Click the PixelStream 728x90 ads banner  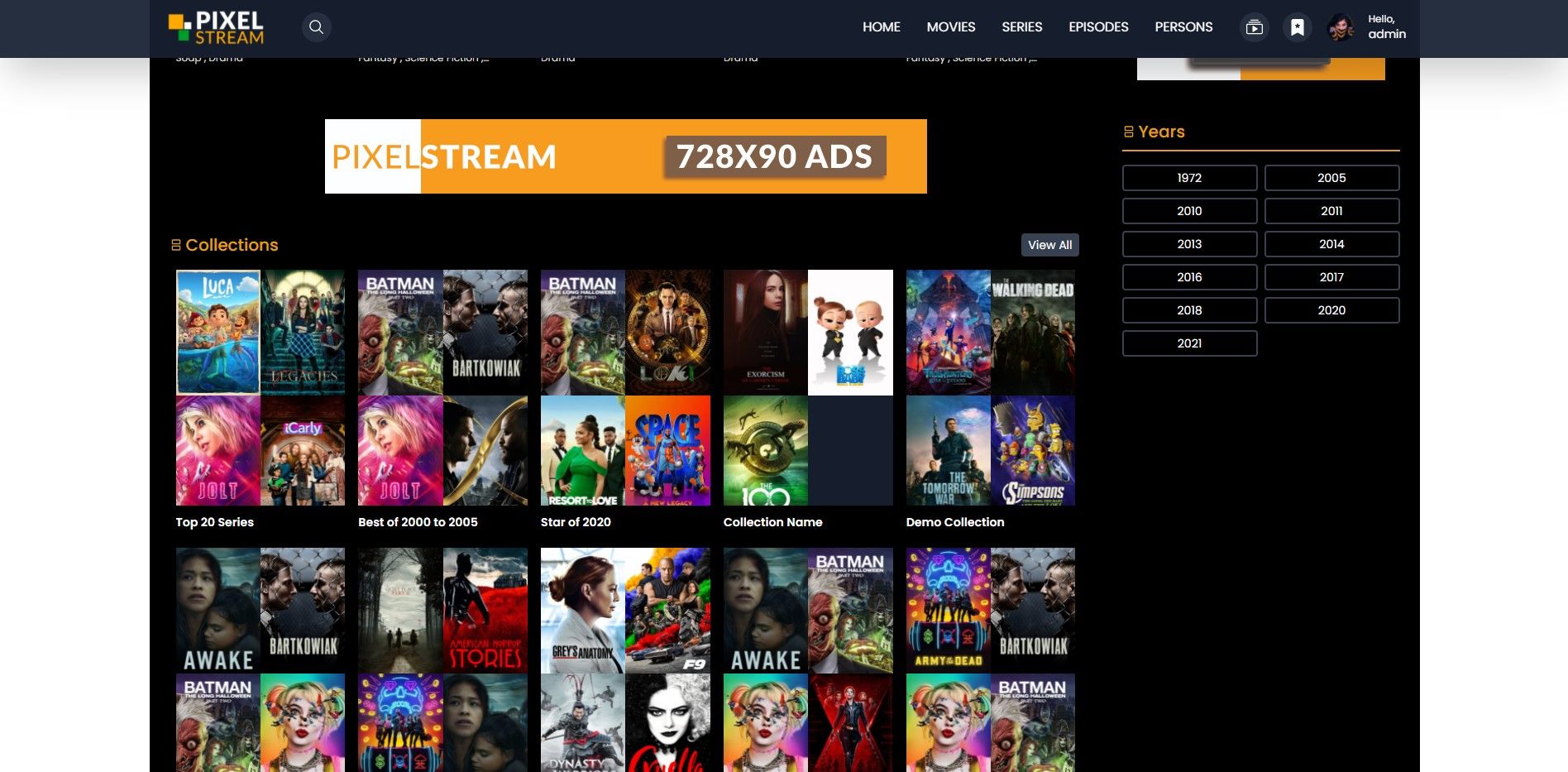626,156
